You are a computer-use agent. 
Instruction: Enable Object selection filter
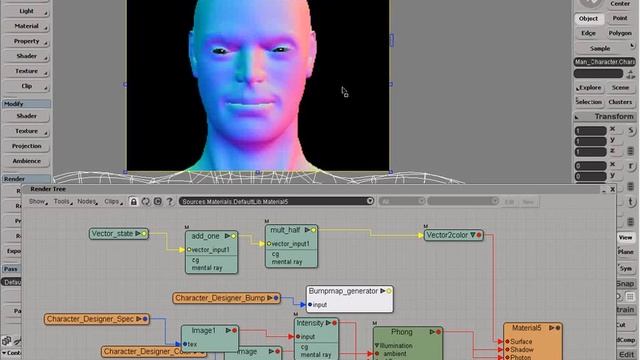pyautogui.click(x=588, y=18)
